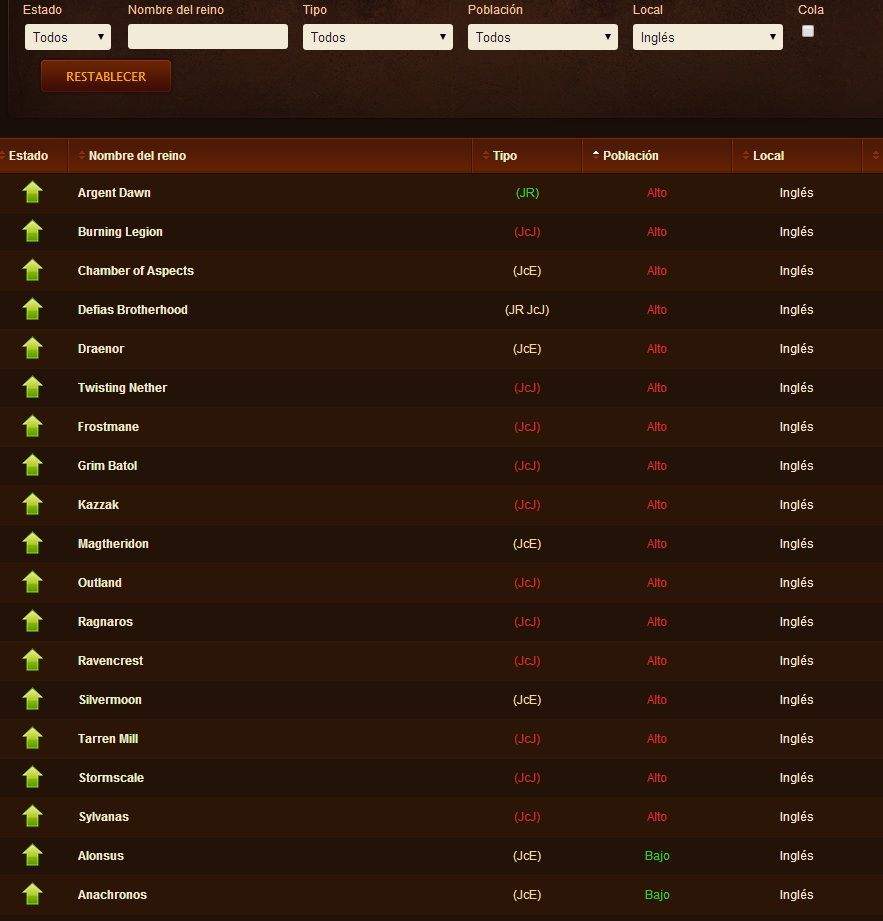Screen dimensions: 883x921
Task: Click the green arrow for Ravencrest realm
Action: coord(32,660)
